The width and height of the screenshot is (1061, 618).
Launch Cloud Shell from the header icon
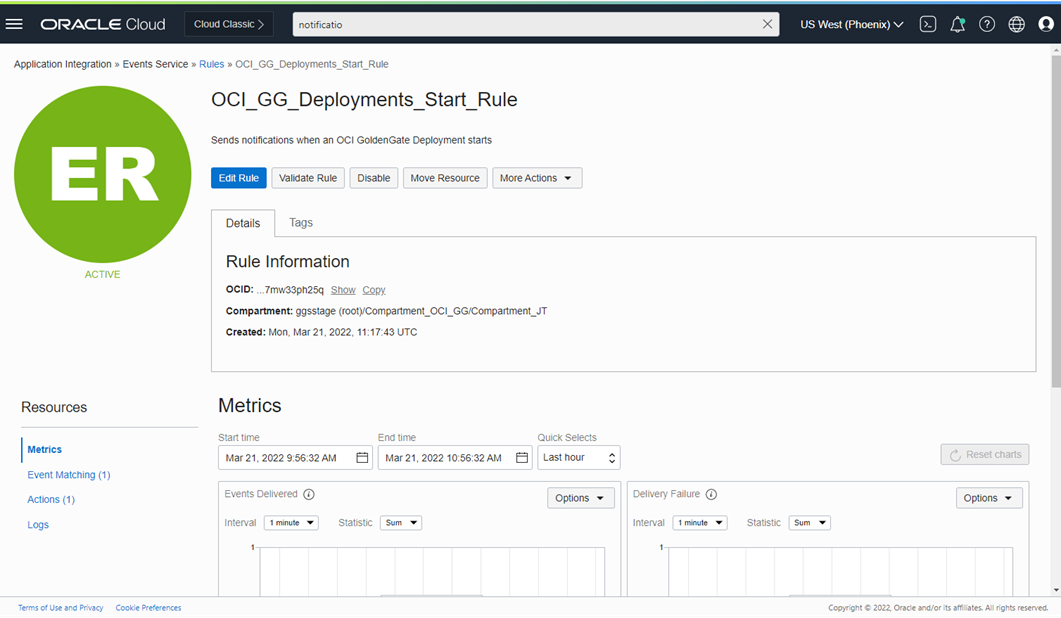[x=928, y=24]
